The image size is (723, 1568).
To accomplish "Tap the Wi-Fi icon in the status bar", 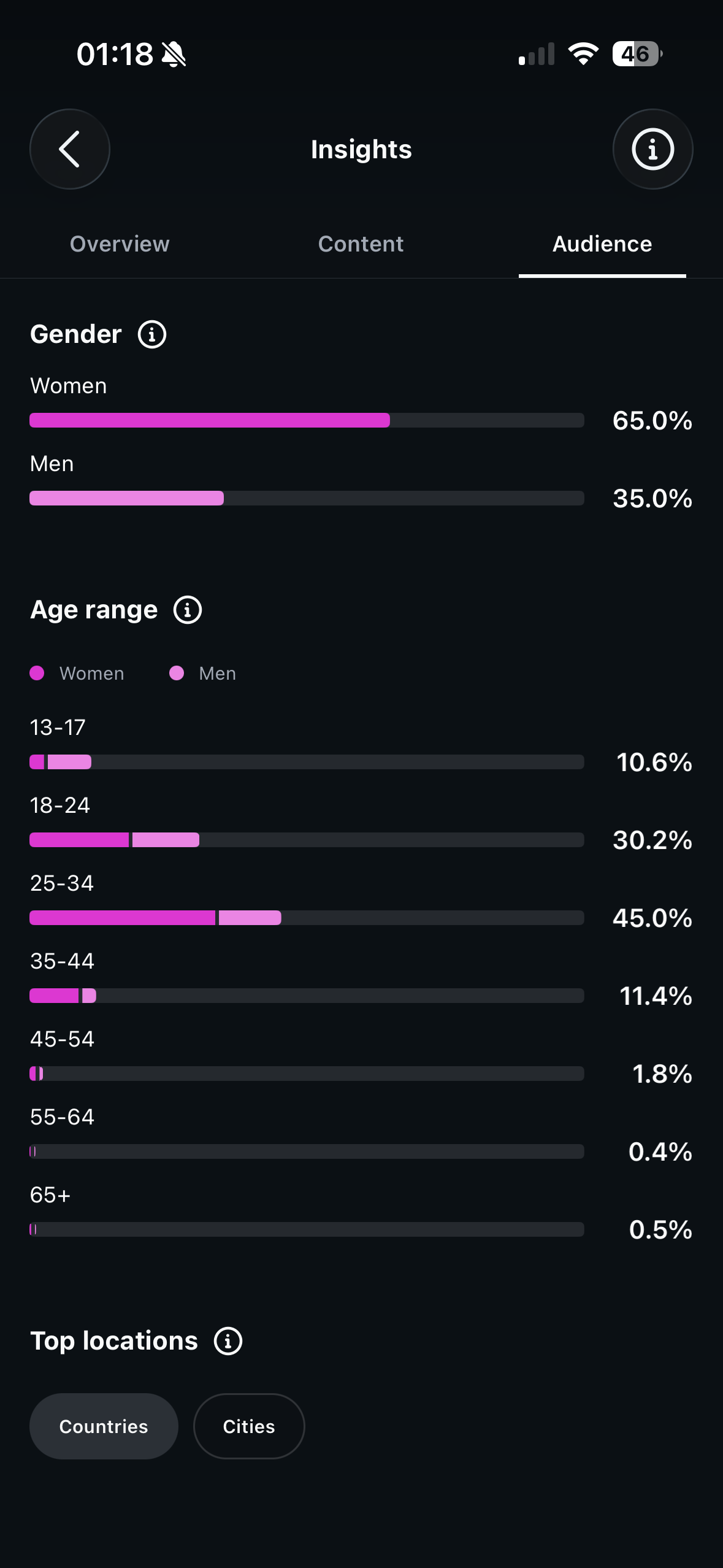I will click(x=583, y=54).
